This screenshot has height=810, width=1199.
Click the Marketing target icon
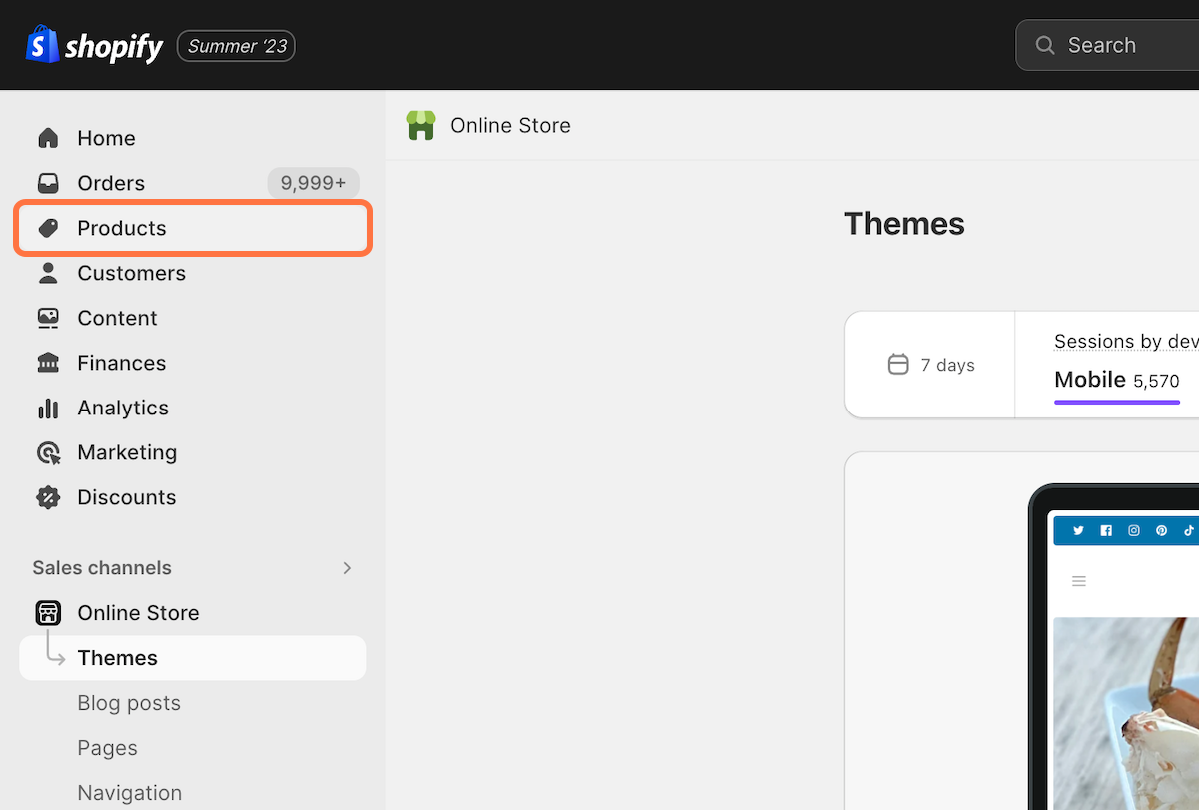(x=48, y=453)
